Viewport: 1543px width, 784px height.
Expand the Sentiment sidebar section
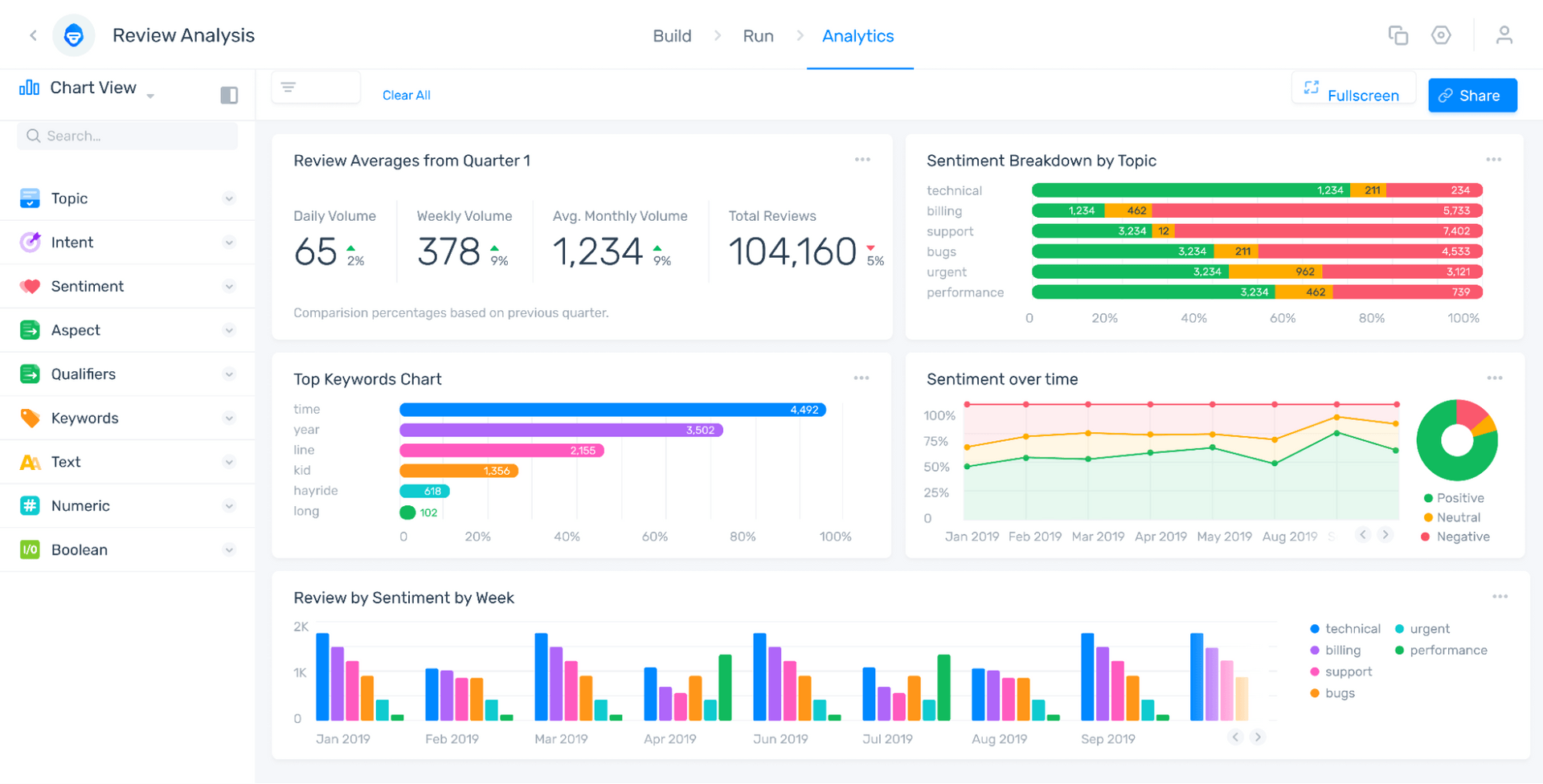[229, 287]
